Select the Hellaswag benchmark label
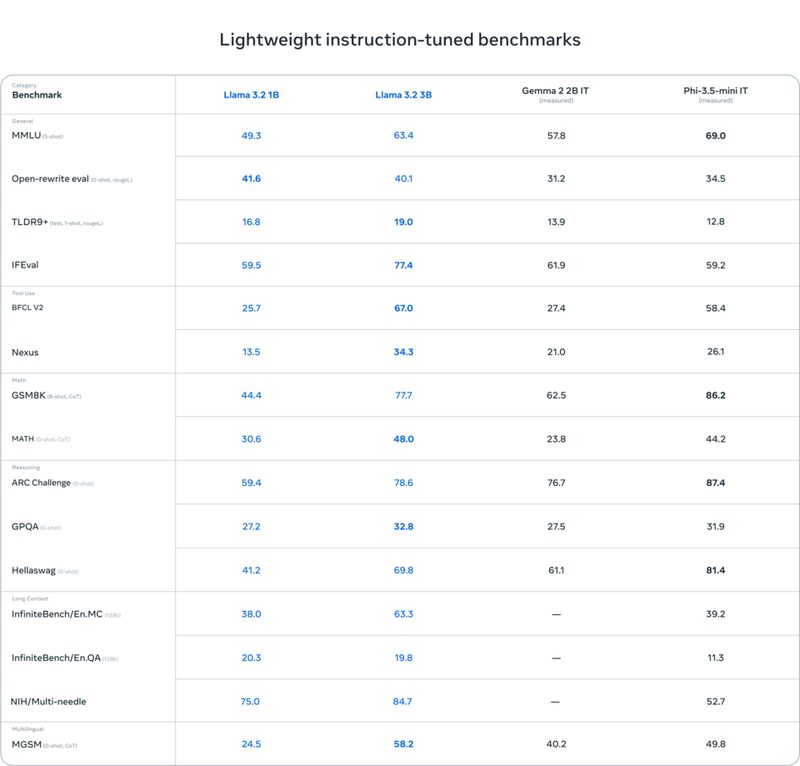 33,570
